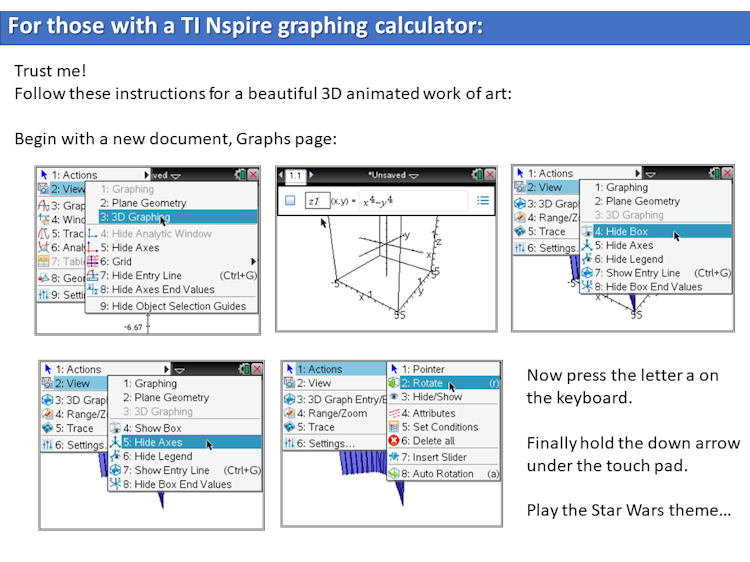Click the greyed 7: Tabl table icon
Screen dimensions: 750x562
pyautogui.click(x=44, y=261)
